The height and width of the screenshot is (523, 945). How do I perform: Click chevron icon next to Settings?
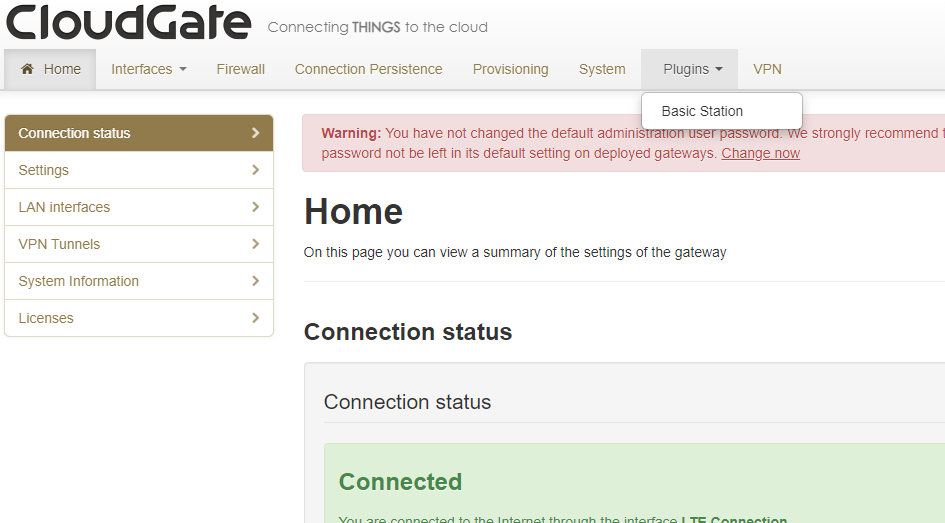pyautogui.click(x=256, y=170)
